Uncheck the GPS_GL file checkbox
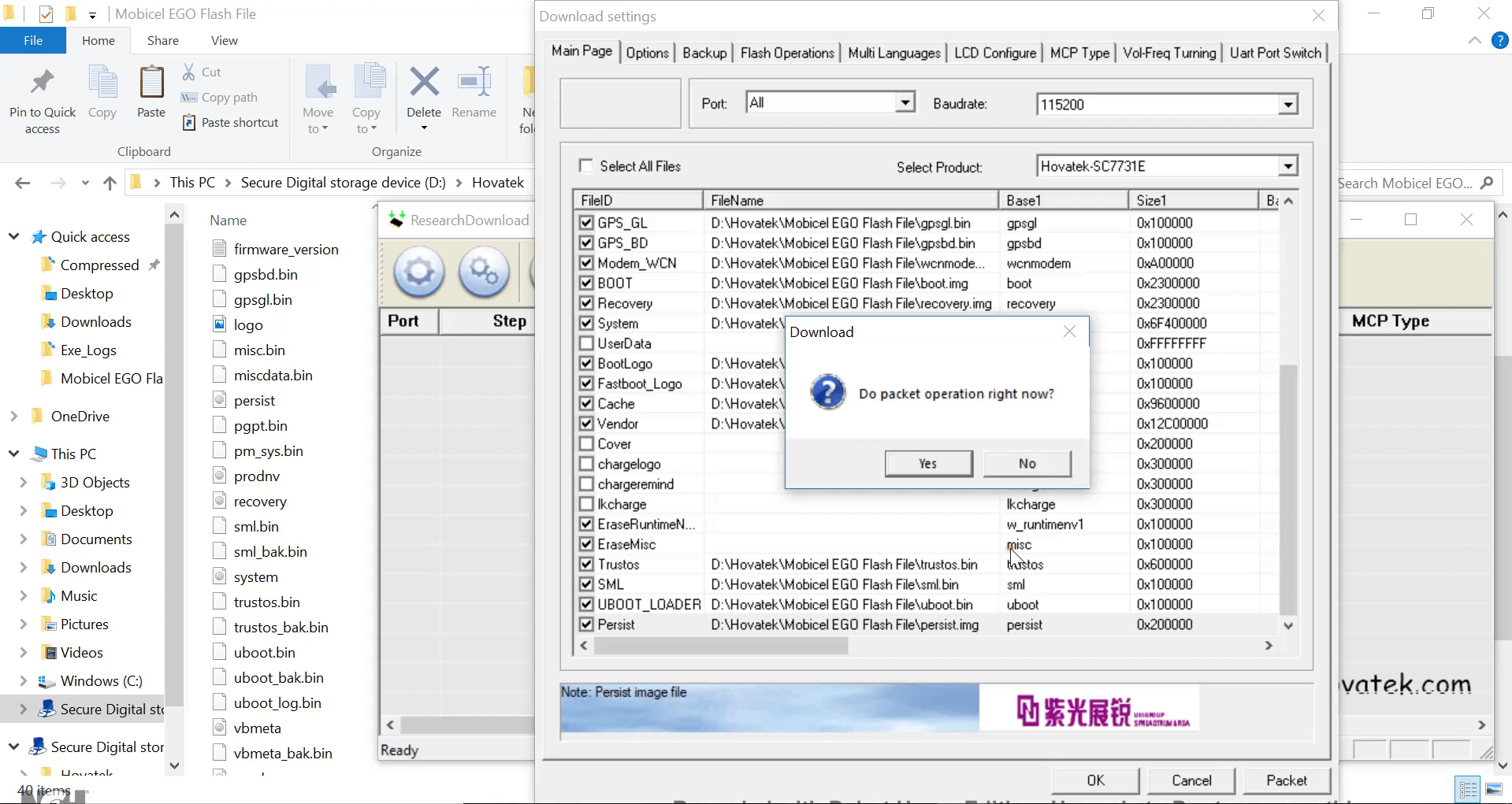 click(586, 223)
